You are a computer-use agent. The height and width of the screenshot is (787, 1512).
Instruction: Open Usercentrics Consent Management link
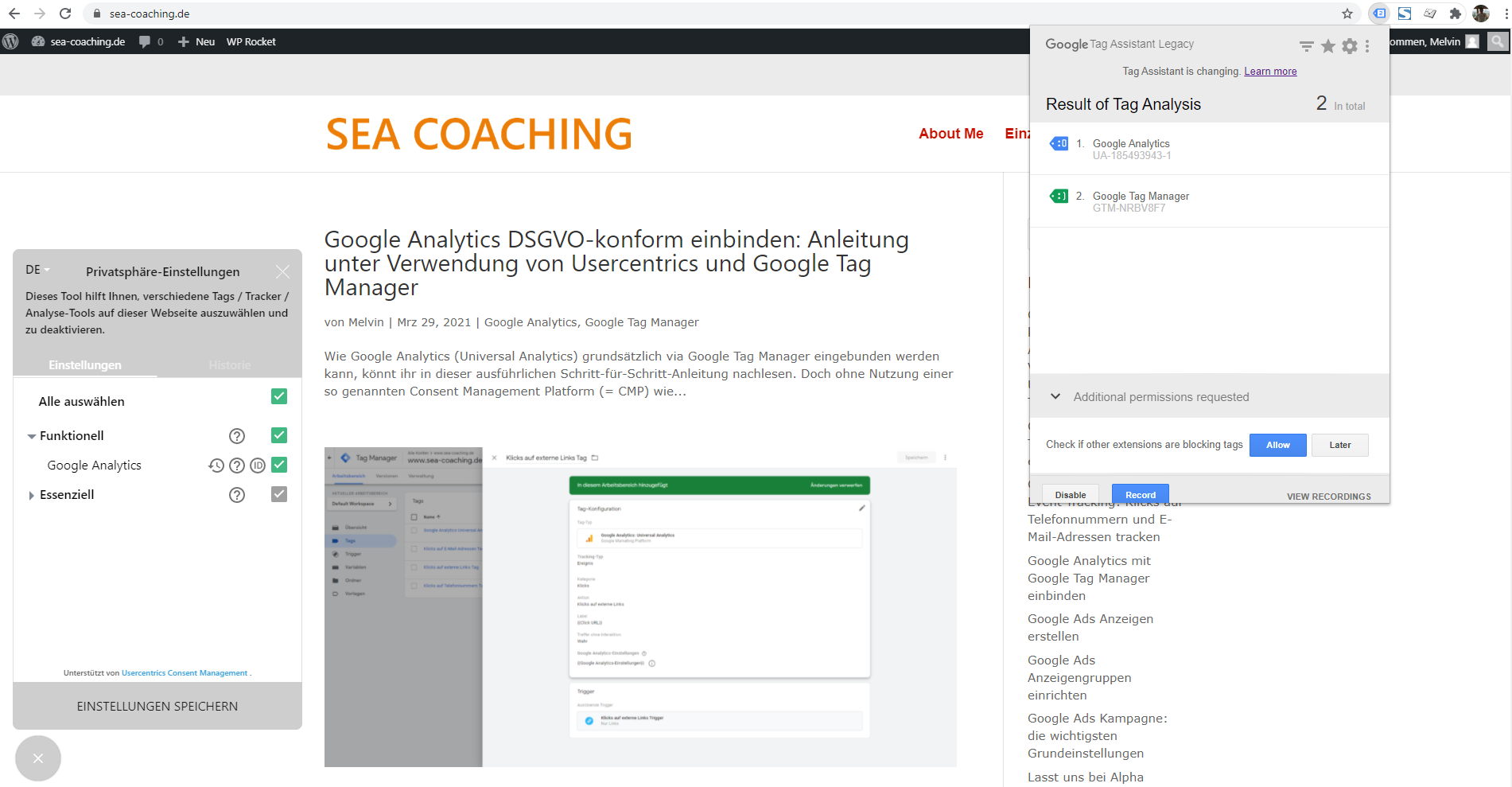pyautogui.click(x=185, y=673)
